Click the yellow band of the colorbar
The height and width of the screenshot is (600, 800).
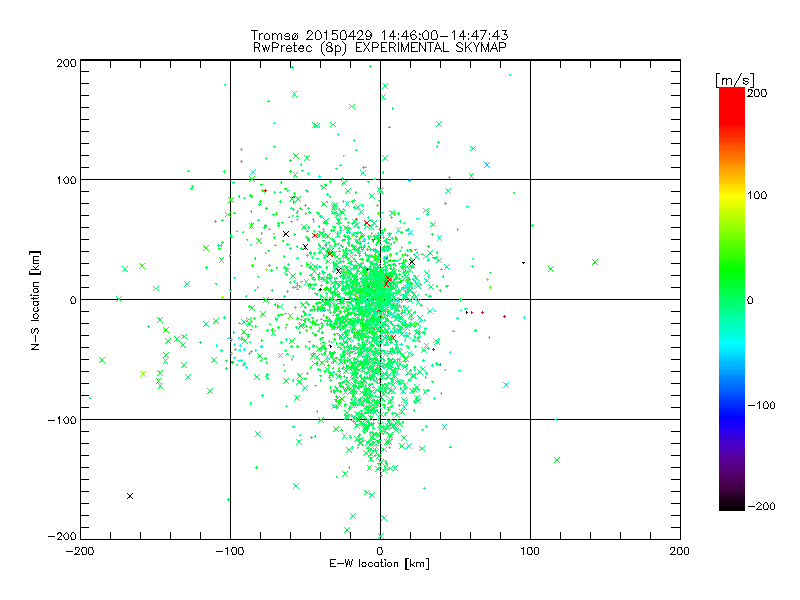(732, 195)
